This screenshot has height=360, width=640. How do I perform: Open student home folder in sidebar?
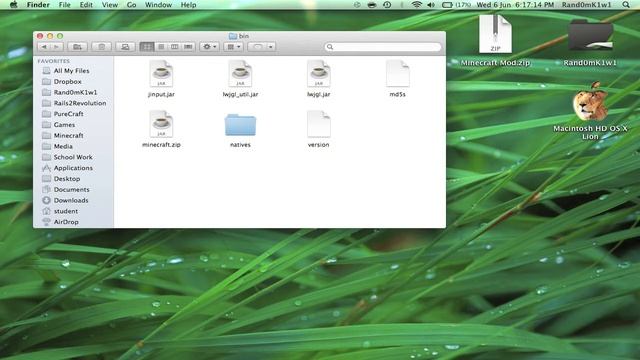pyautogui.click(x=66, y=211)
